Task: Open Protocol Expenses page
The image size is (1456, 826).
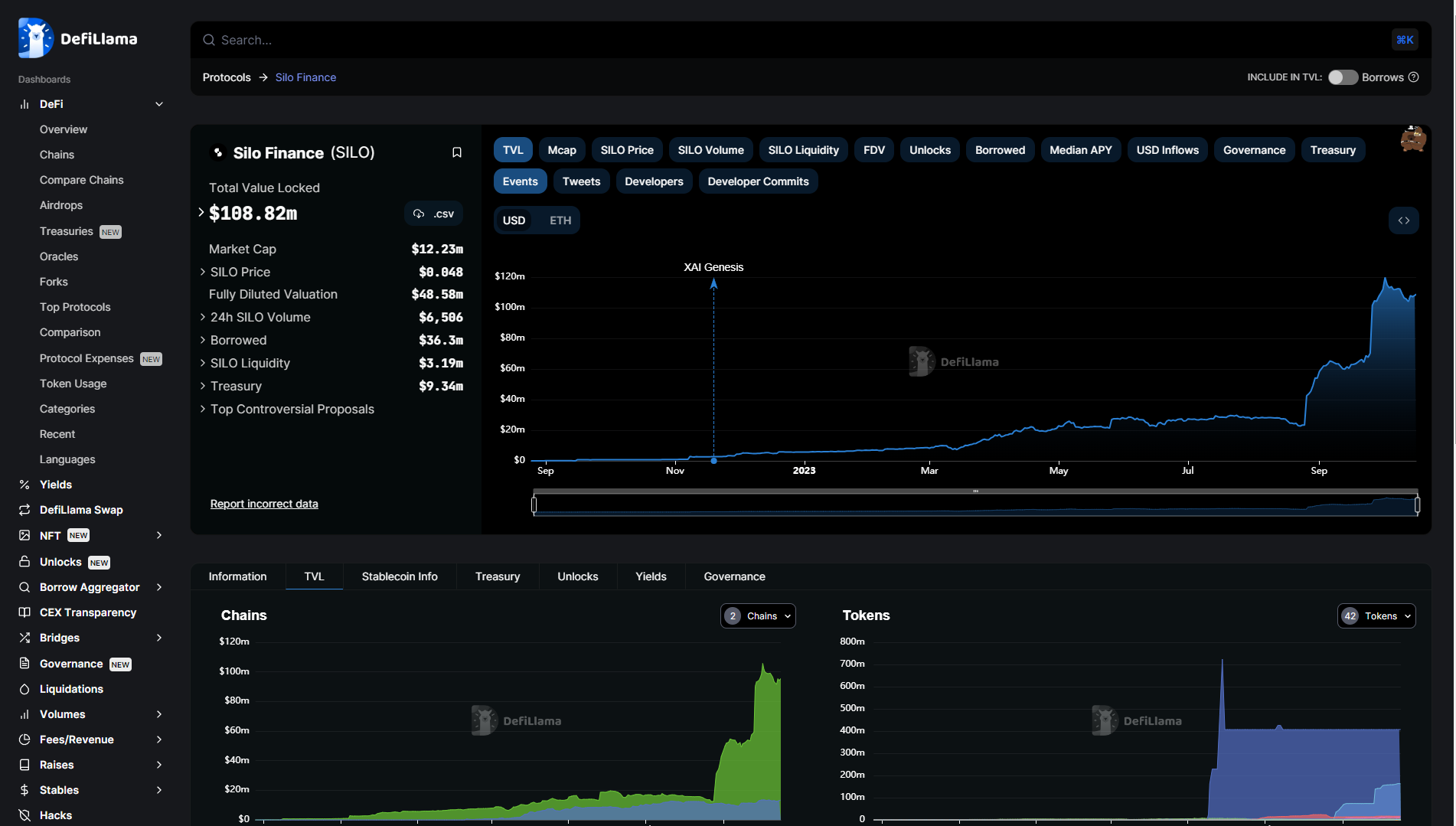Action: pos(87,358)
